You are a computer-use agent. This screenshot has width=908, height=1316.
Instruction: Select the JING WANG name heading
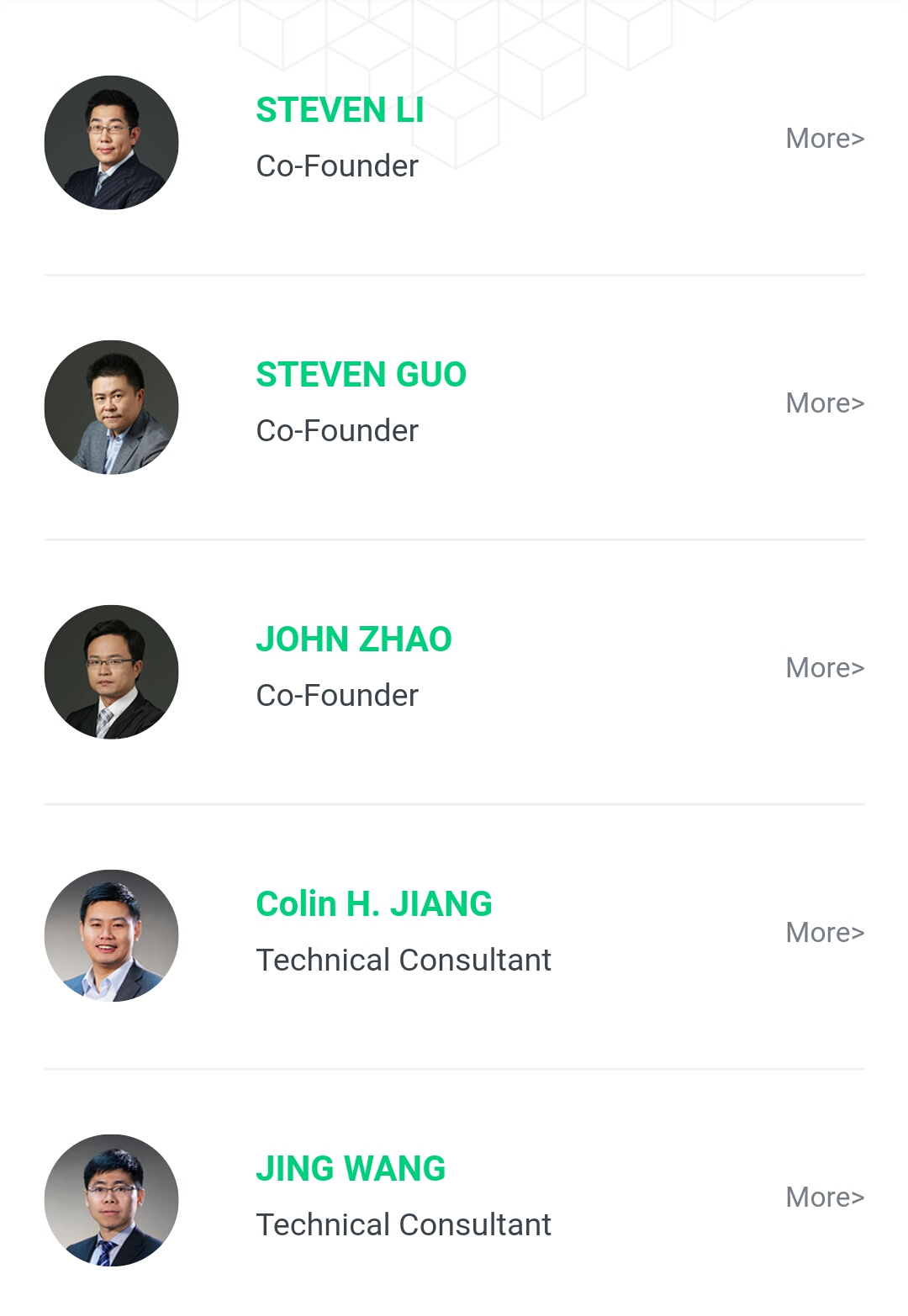tap(351, 1169)
